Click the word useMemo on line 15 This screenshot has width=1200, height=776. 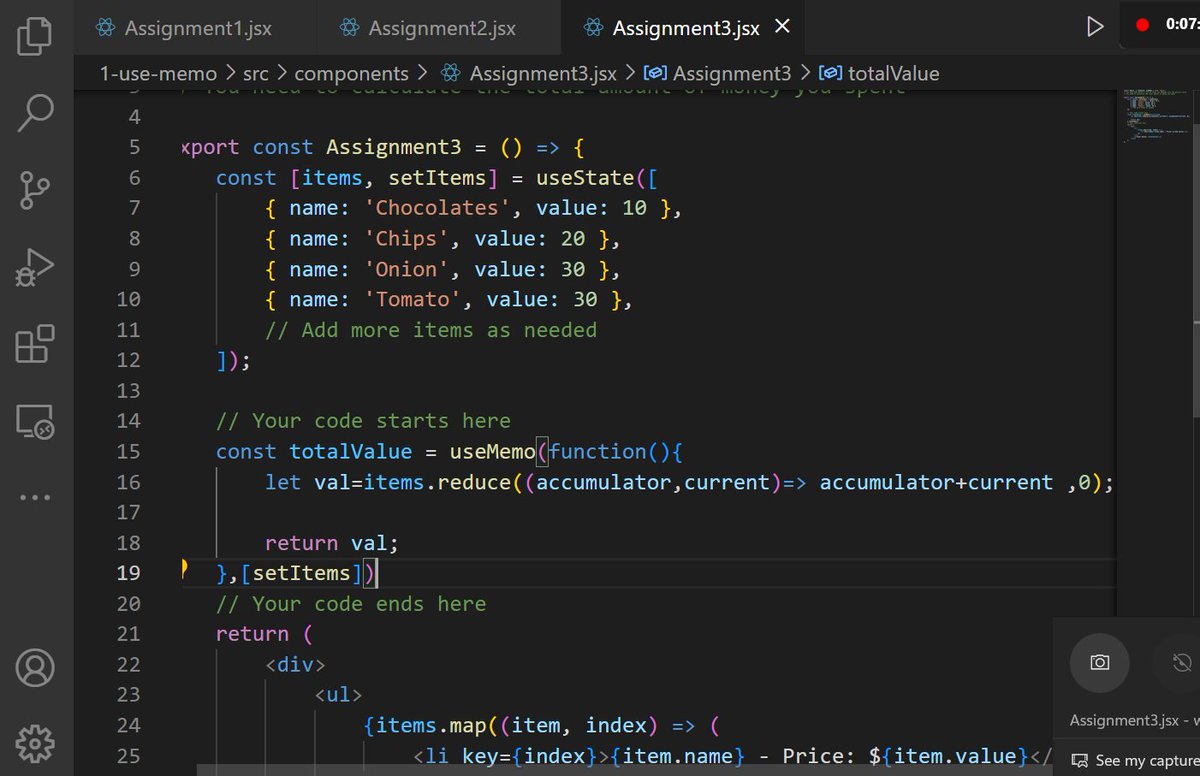pos(492,451)
